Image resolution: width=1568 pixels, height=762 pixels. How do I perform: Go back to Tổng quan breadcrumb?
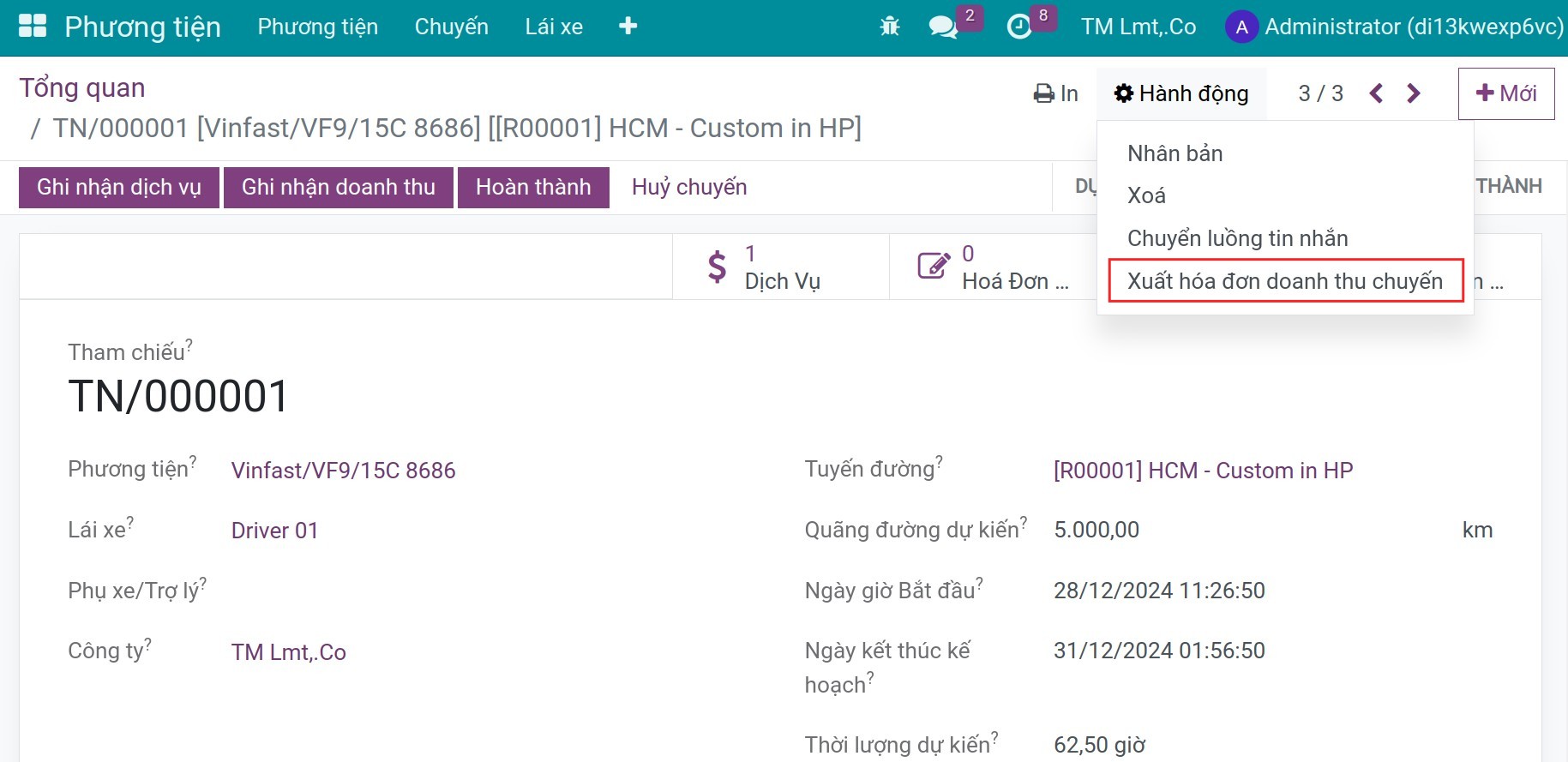pyautogui.click(x=82, y=87)
